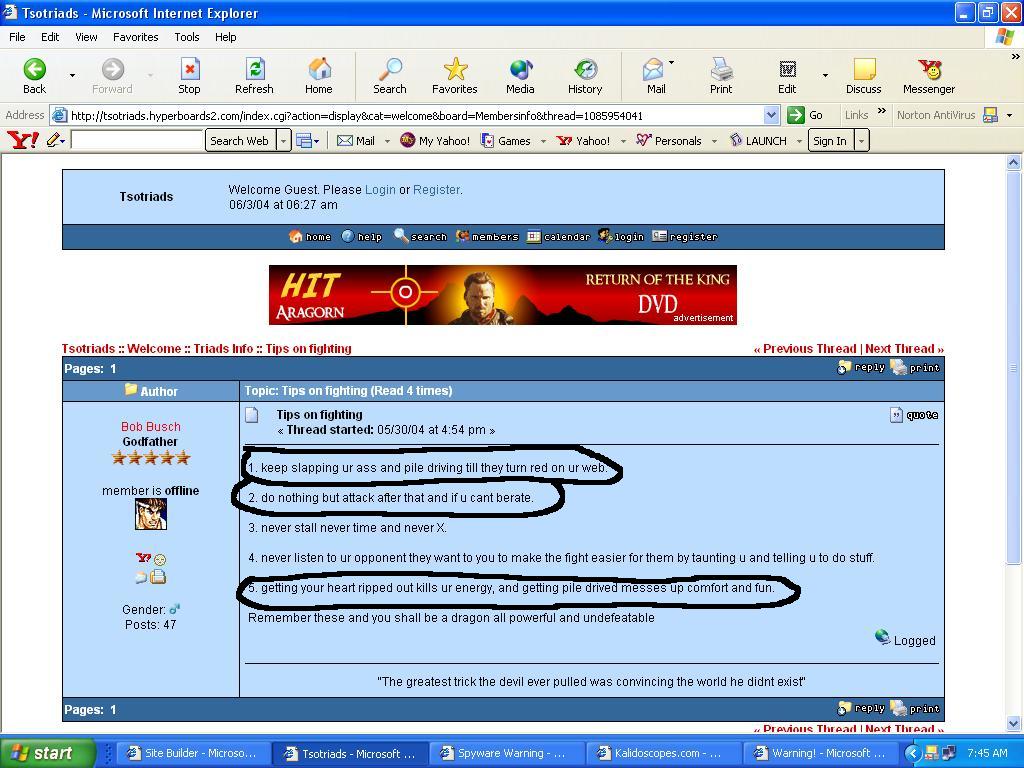
Task: Click the forum home nav icon
Action: click(x=310, y=236)
